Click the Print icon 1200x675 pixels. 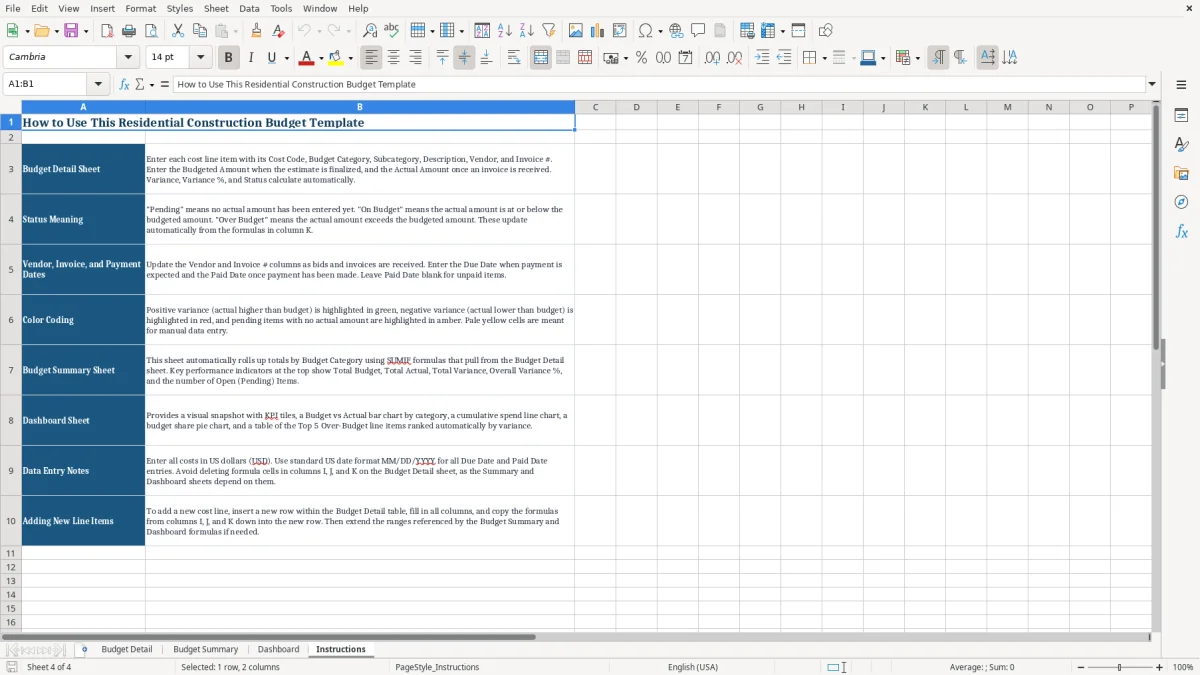pyautogui.click(x=129, y=31)
